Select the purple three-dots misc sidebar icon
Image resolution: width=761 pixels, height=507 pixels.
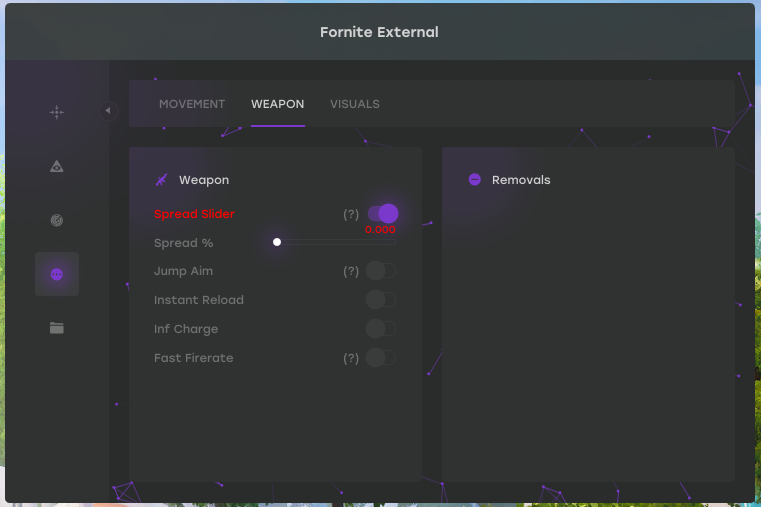click(57, 274)
